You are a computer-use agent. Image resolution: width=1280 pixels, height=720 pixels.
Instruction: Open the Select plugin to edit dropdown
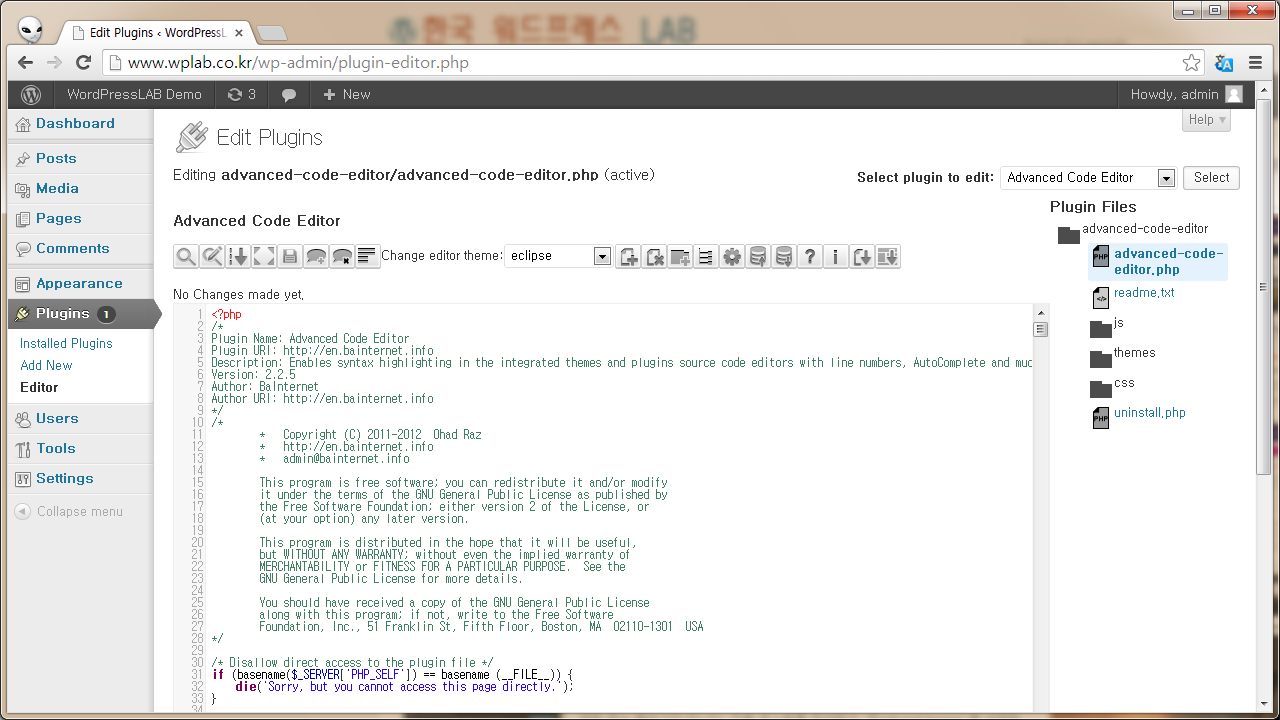tap(1087, 178)
